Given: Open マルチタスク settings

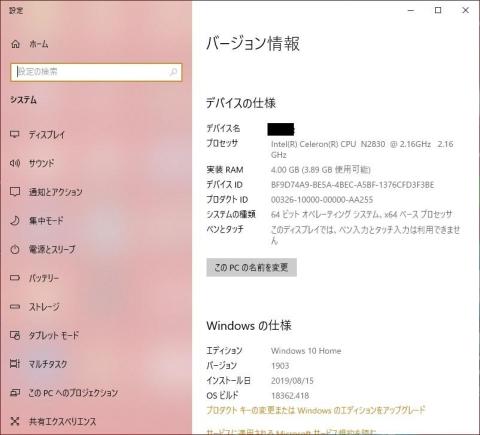Looking at the screenshot, I should [48, 364].
